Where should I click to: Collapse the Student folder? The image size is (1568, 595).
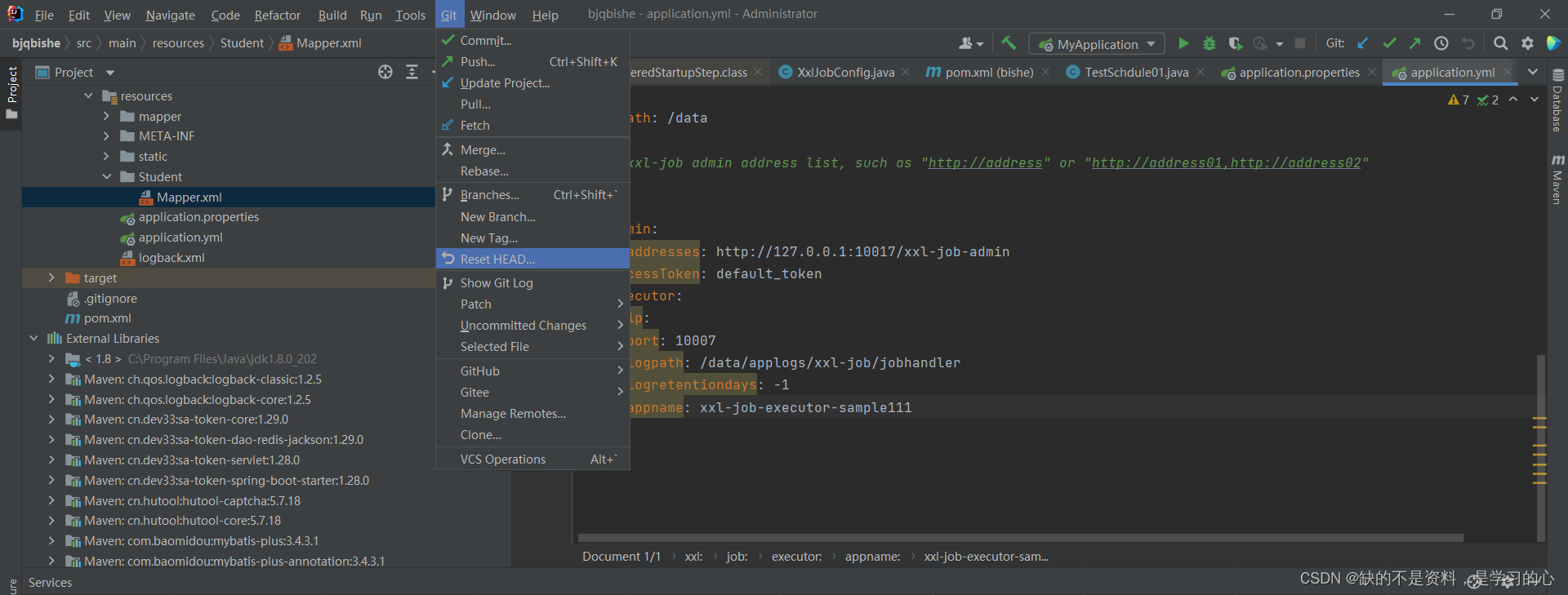click(106, 176)
